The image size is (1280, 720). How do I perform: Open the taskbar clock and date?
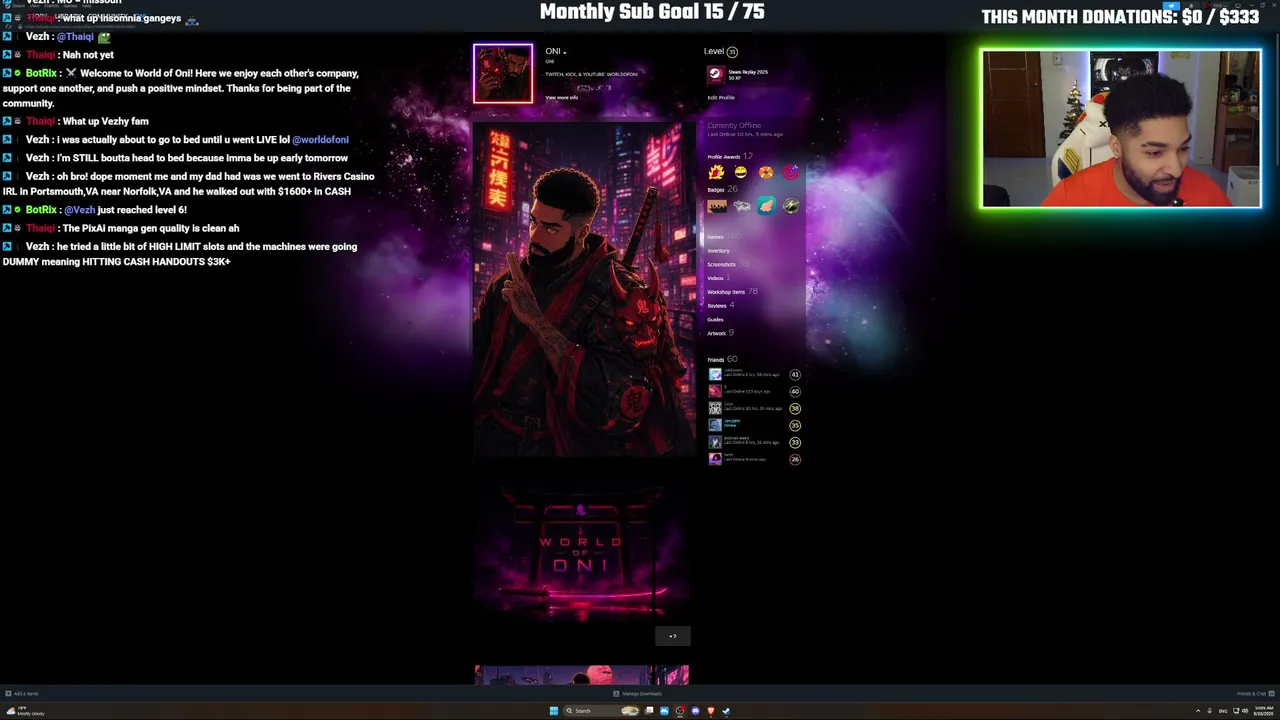[x=1263, y=711]
